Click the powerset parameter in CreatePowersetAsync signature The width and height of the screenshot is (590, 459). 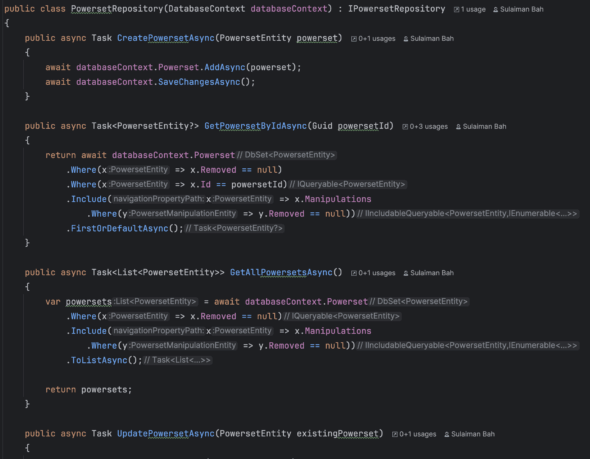[317, 38]
